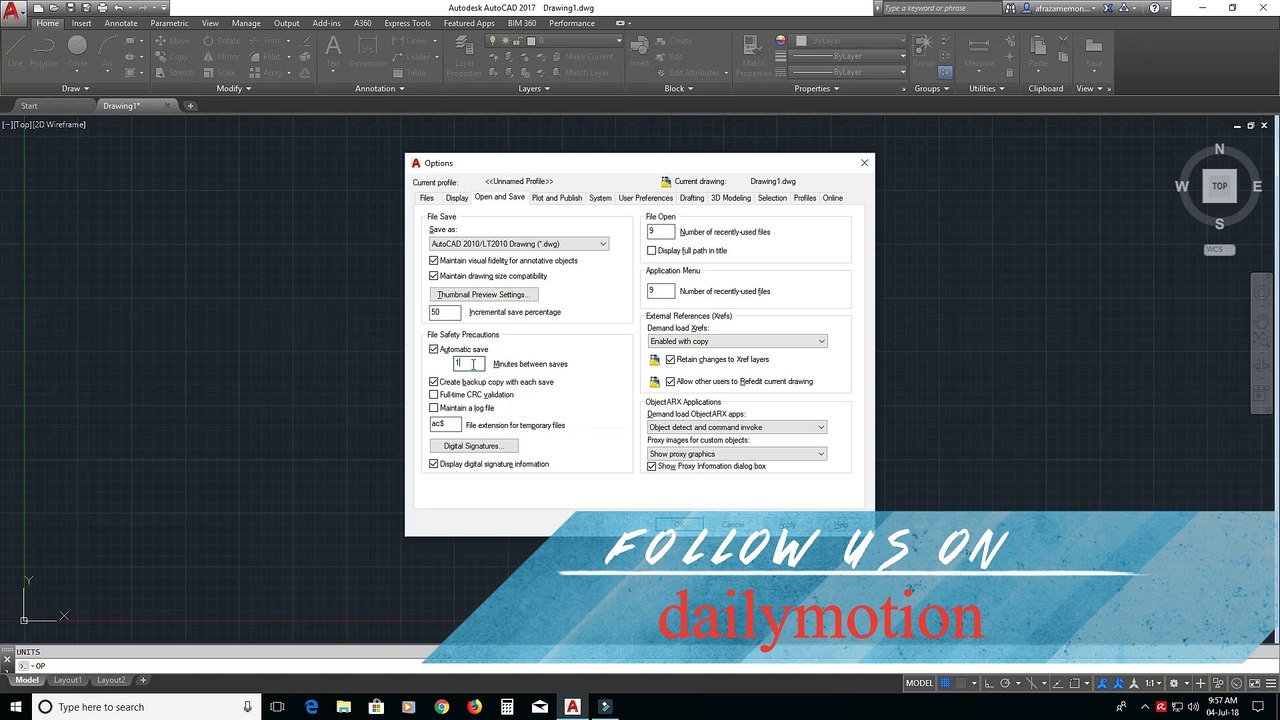This screenshot has width=1280, height=720.
Task: Enable Maintain a log file
Action: tap(433, 408)
